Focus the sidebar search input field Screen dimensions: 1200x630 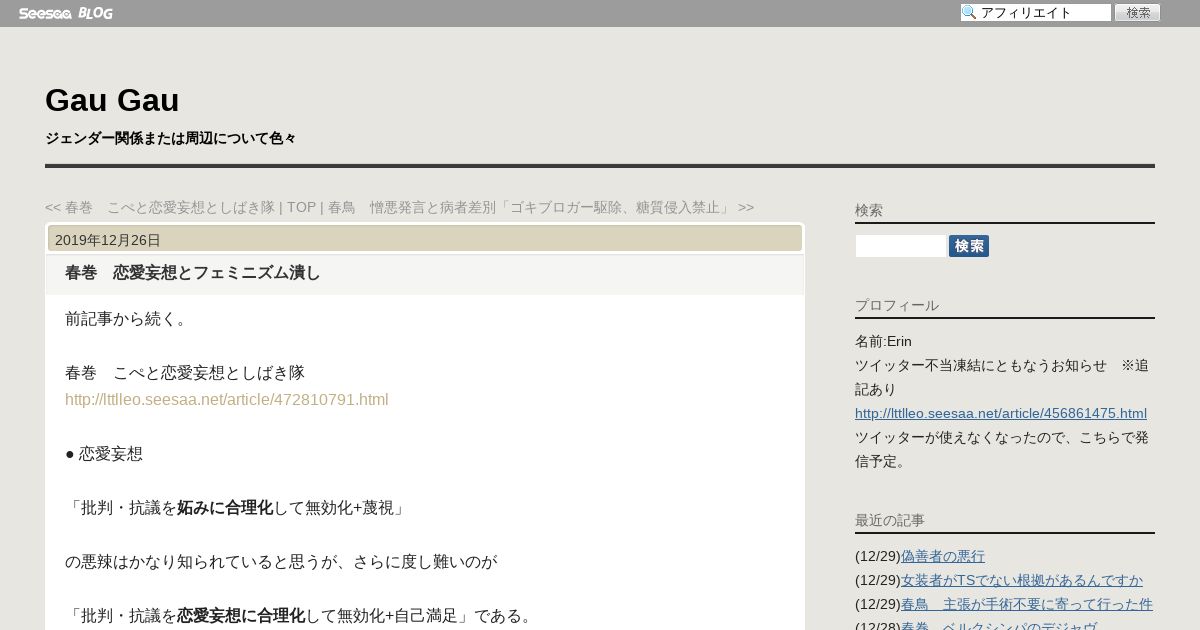(x=901, y=246)
